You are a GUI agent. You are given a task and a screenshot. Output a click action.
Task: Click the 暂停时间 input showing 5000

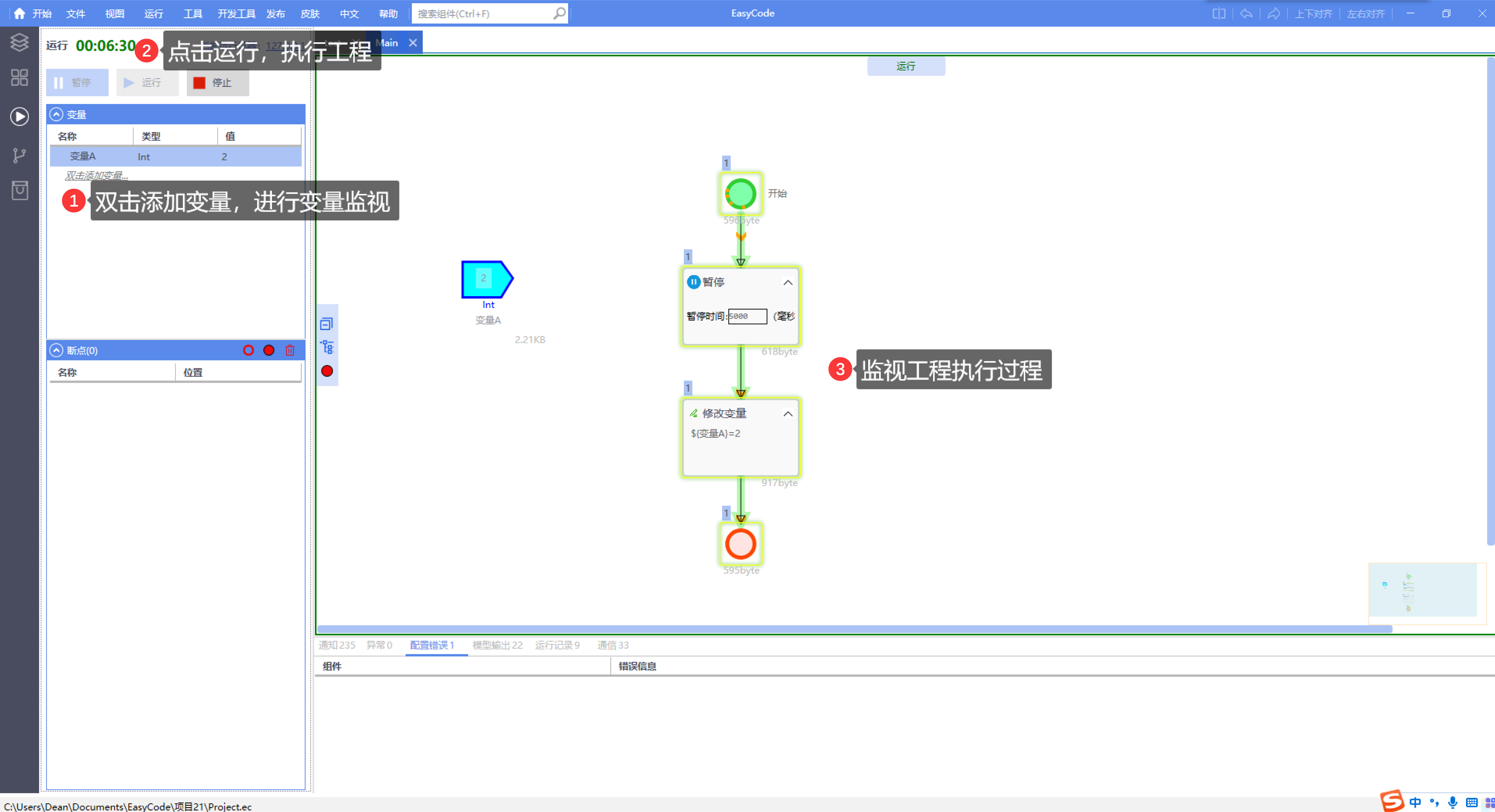pos(748,316)
